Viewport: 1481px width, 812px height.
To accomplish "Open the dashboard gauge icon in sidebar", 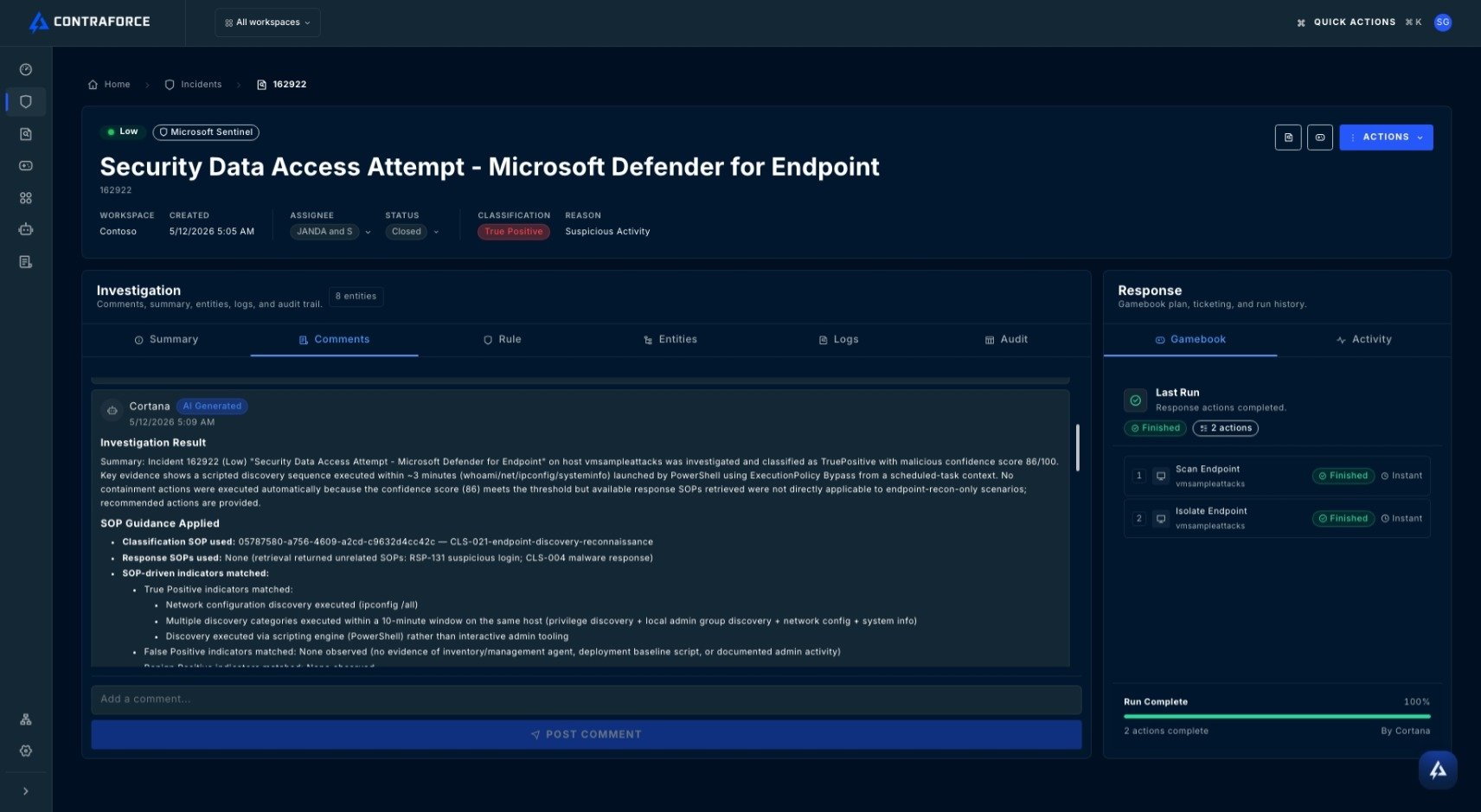I will tap(26, 70).
